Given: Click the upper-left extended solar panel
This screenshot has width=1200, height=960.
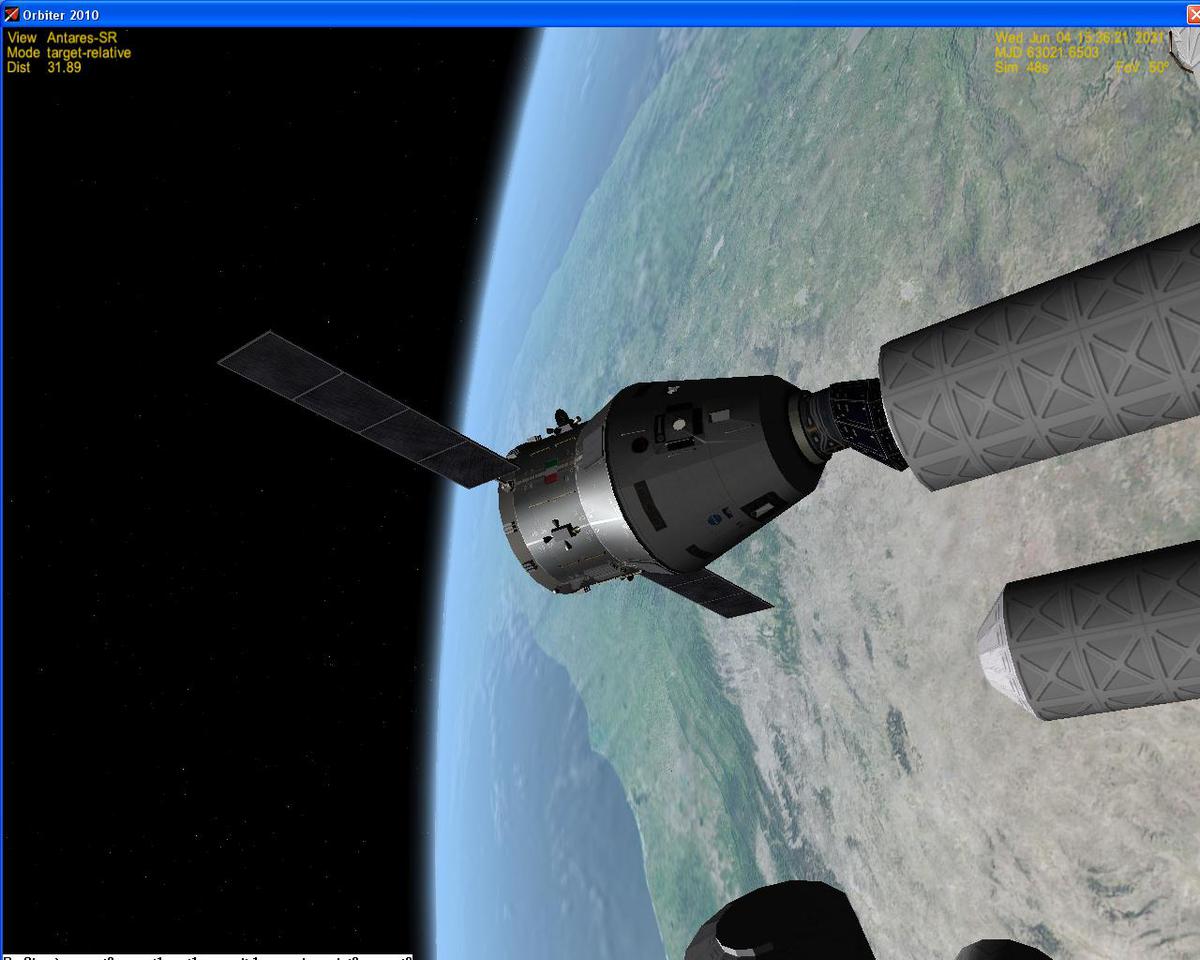Looking at the screenshot, I should click(367, 408).
